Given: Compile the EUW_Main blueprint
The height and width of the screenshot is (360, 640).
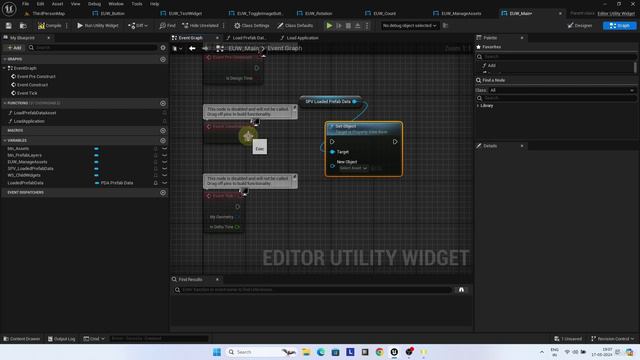Looking at the screenshot, I should coord(49,26).
